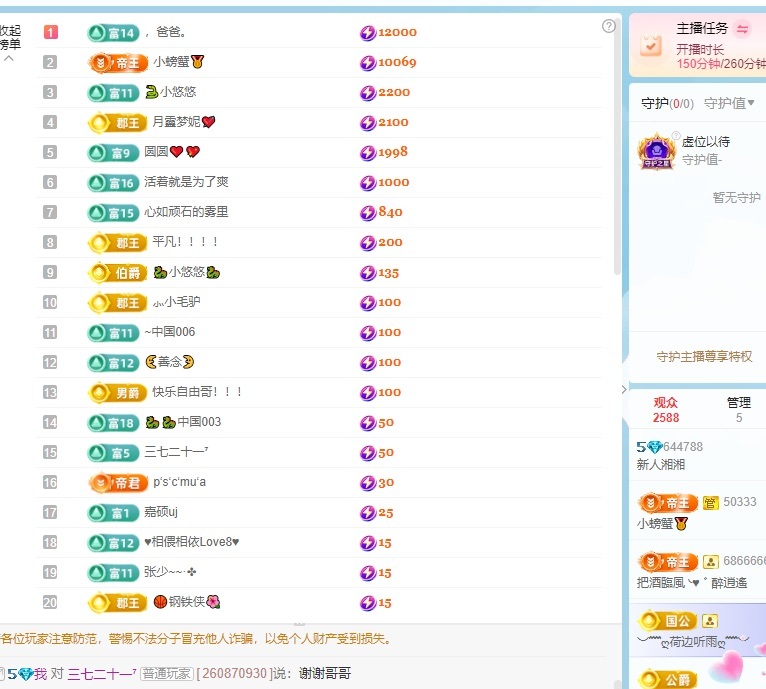
Task: Click 帝王 badge next to 小螃蟹 in ranking
Action: point(118,63)
